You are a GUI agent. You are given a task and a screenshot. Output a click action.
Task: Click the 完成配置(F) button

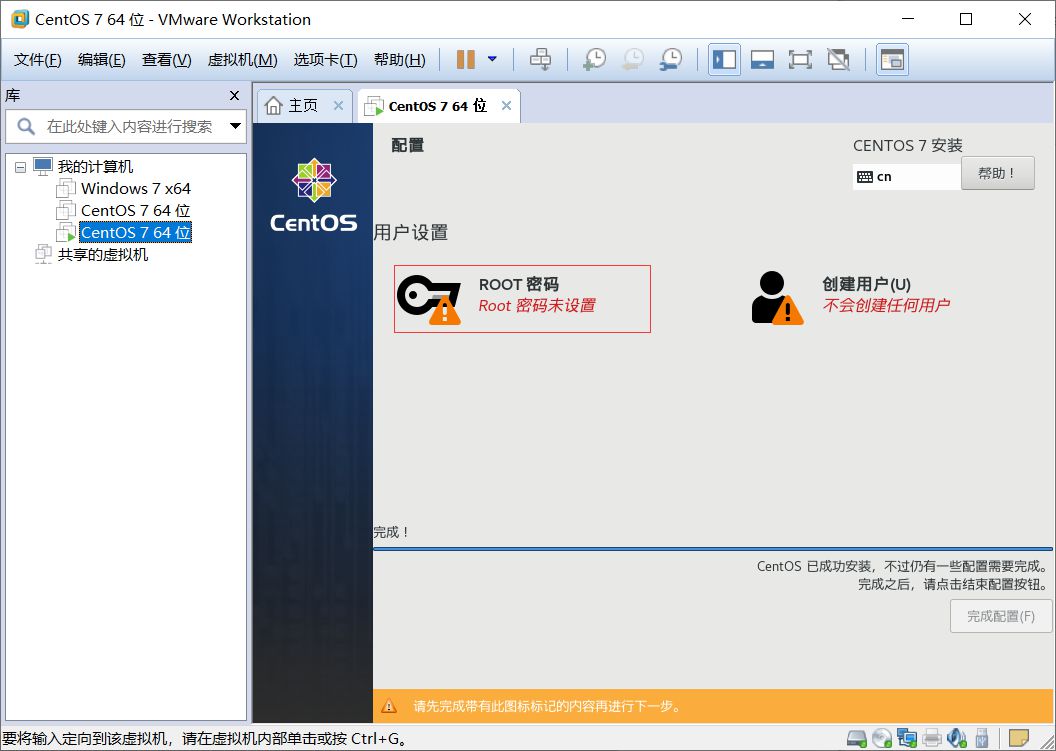(1001, 616)
